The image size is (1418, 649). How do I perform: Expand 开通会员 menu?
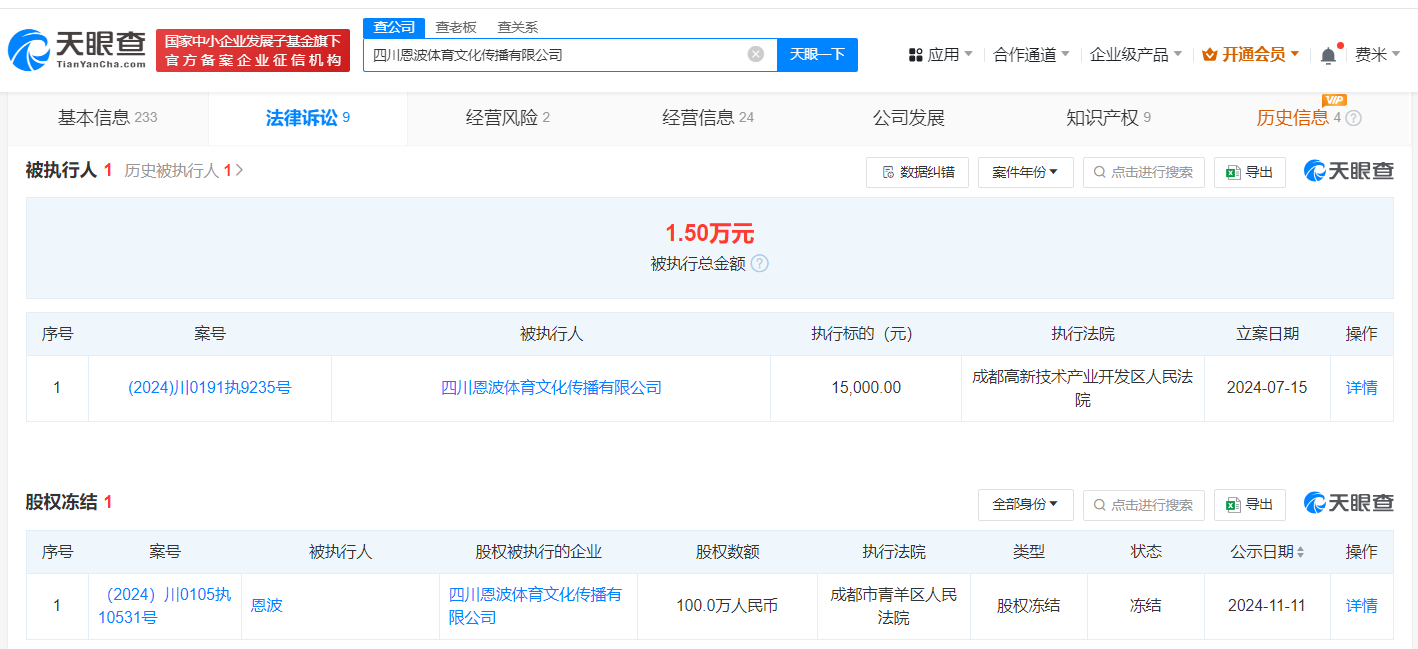point(1251,55)
